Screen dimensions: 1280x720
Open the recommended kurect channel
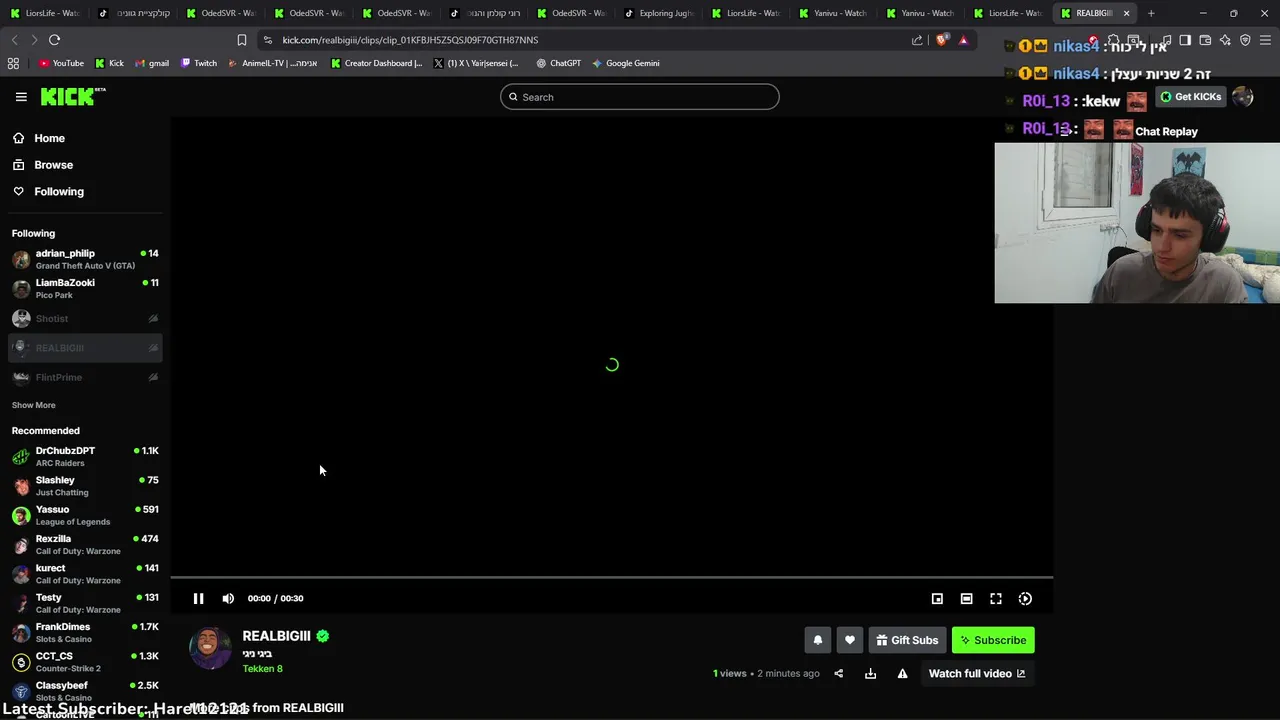86,574
